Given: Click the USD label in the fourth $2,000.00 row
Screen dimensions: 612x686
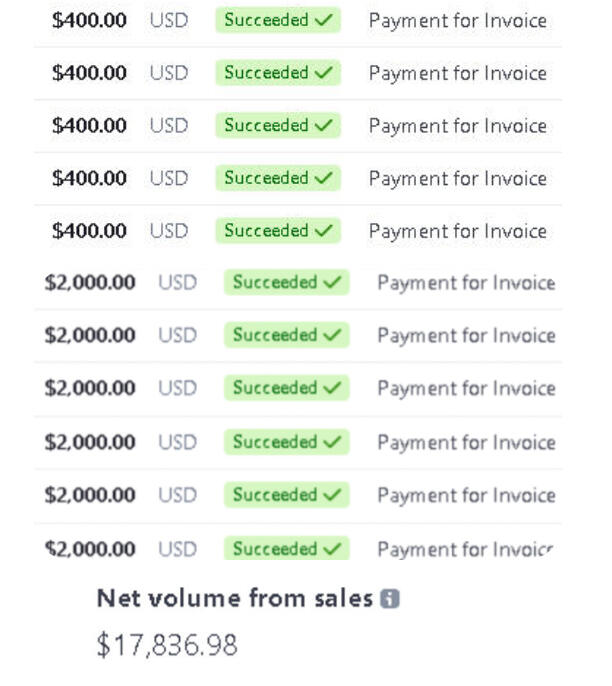Looking at the screenshot, I should click(x=177, y=442).
